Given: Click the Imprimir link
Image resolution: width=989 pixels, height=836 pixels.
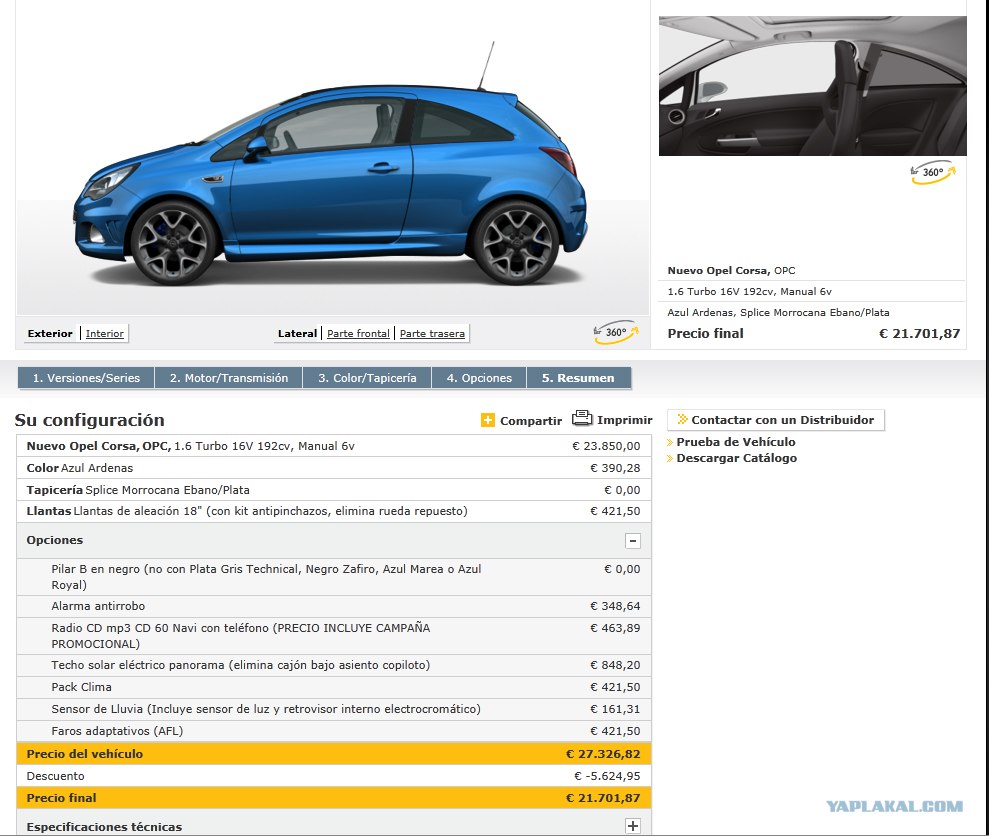Looking at the screenshot, I should click(624, 420).
